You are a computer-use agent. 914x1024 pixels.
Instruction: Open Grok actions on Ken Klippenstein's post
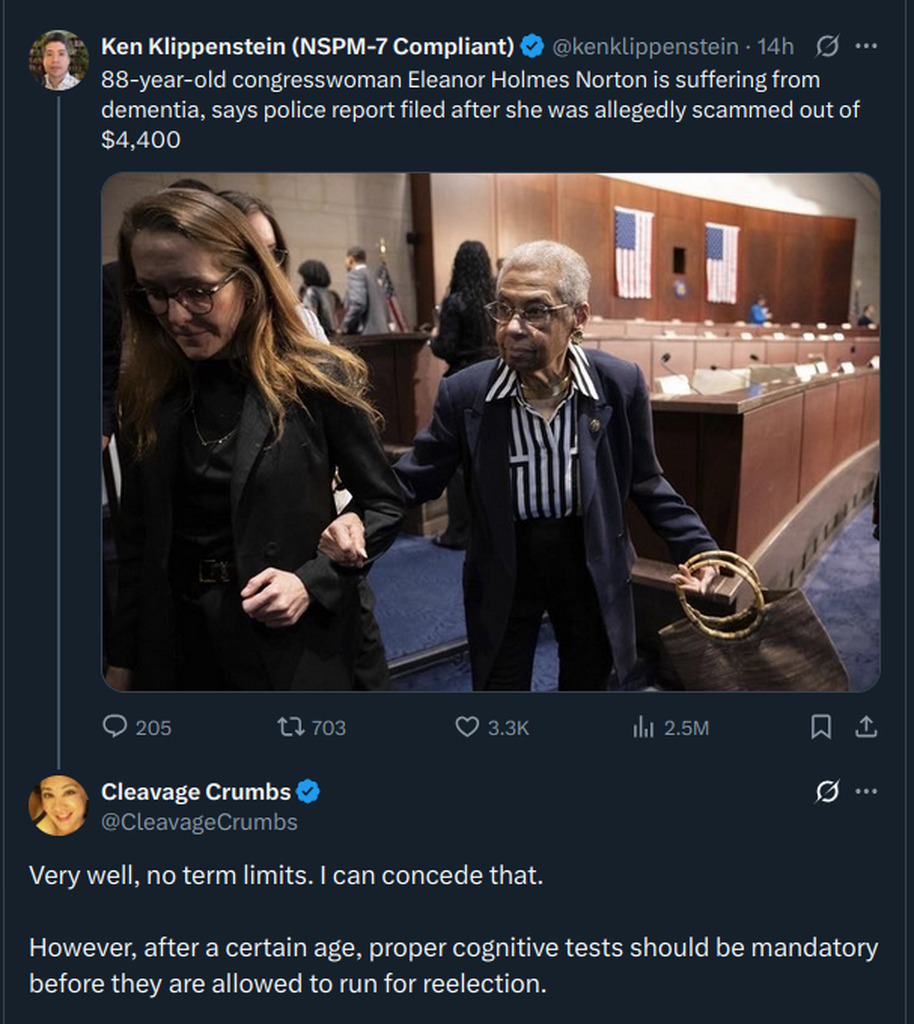[828, 46]
